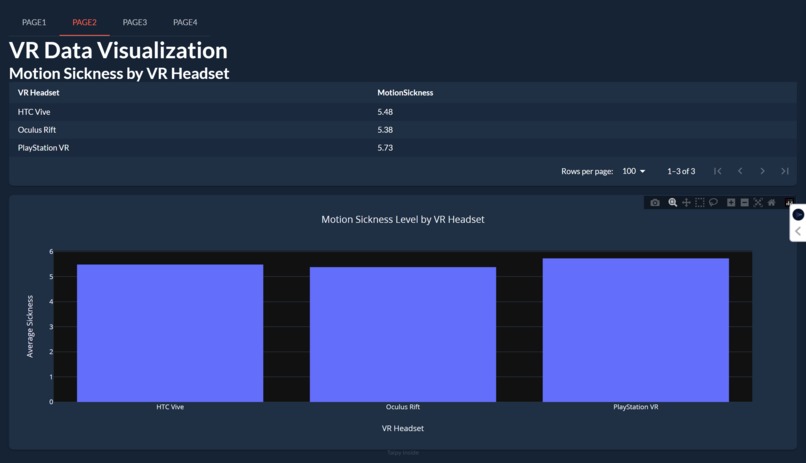Open the Rows per page dropdown
806x463 pixels.
pyautogui.click(x=633, y=171)
